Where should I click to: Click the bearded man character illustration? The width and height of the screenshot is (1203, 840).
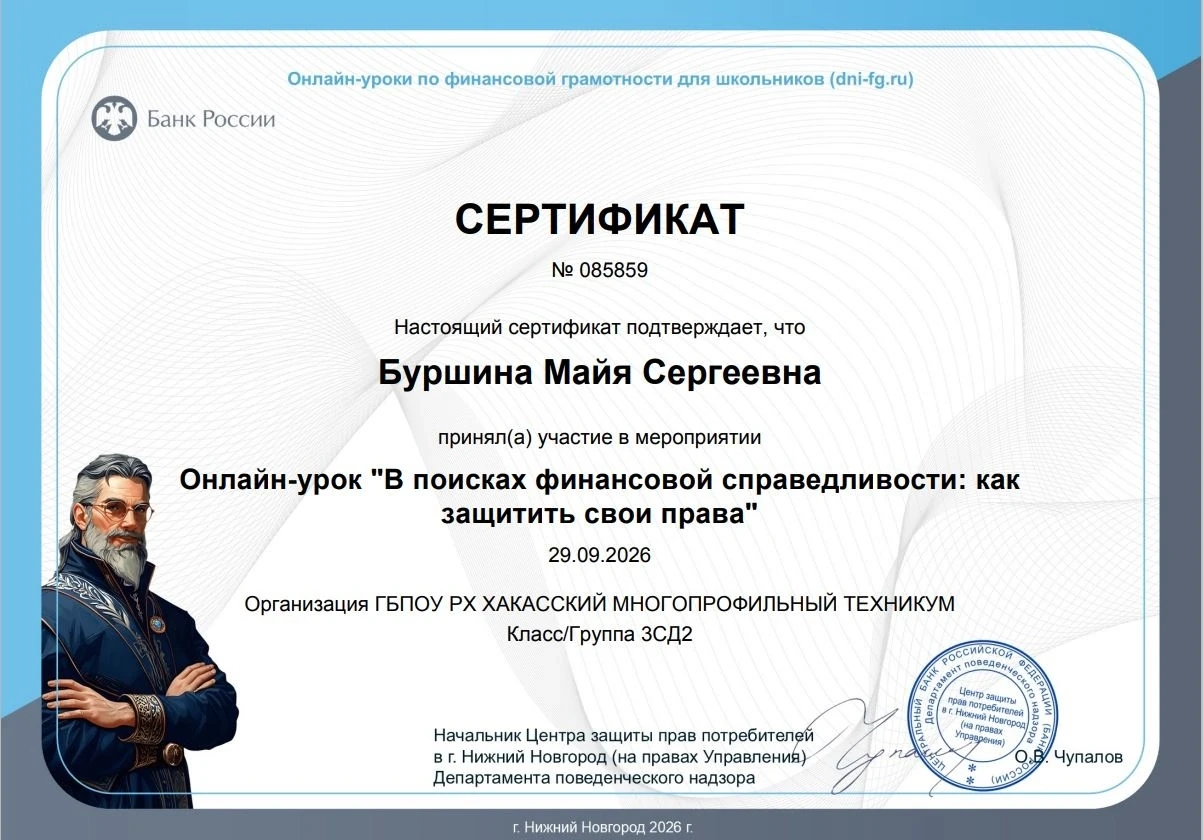tap(138, 629)
